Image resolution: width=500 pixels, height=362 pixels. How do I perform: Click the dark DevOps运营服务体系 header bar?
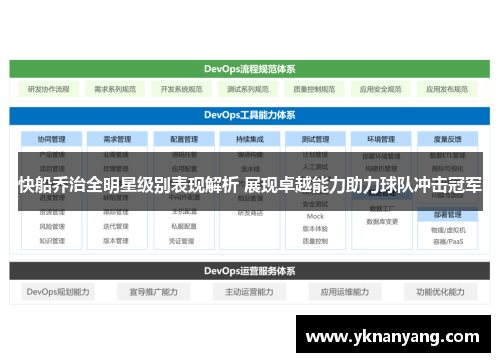pos(250,271)
